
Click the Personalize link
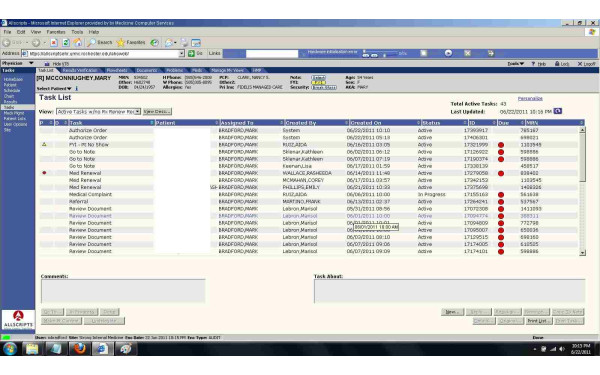pos(530,99)
